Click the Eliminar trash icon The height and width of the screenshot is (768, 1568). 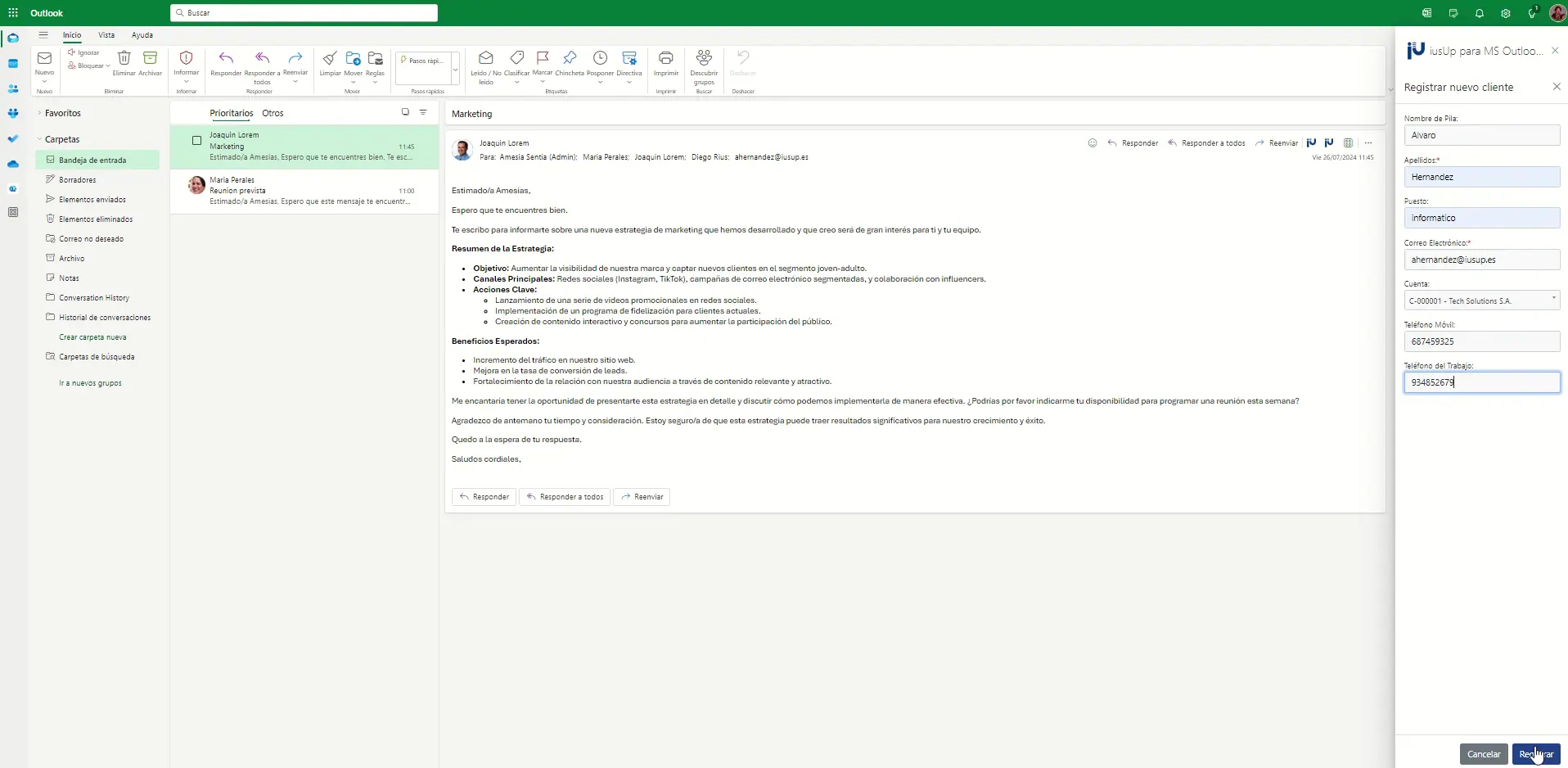(124, 59)
